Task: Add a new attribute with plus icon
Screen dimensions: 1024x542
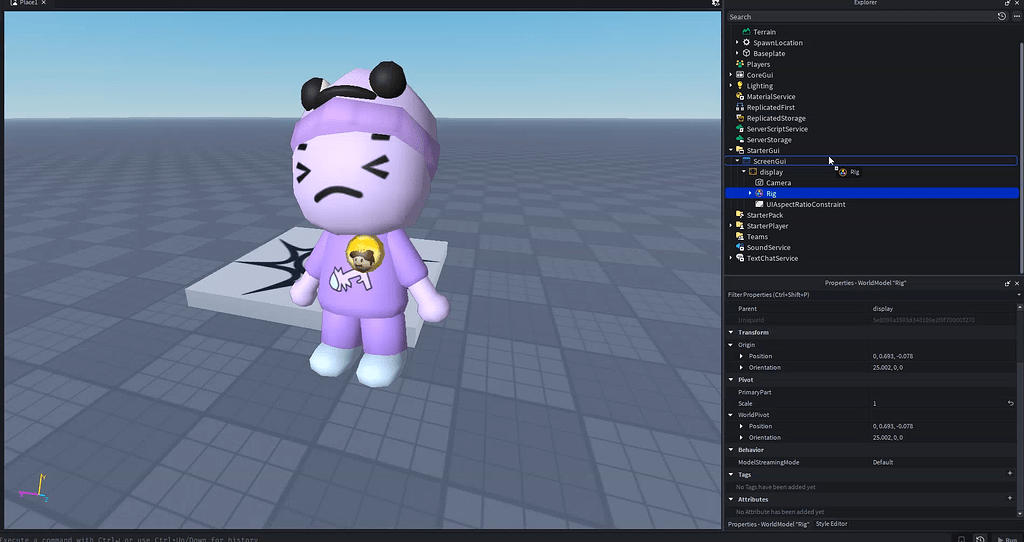Action: tap(1010, 499)
